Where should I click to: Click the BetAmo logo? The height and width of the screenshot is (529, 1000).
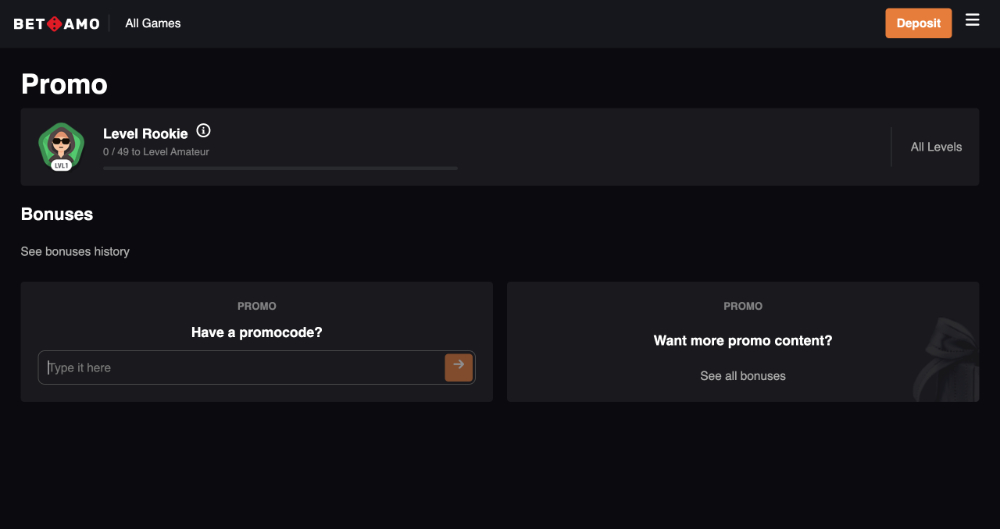pos(56,23)
